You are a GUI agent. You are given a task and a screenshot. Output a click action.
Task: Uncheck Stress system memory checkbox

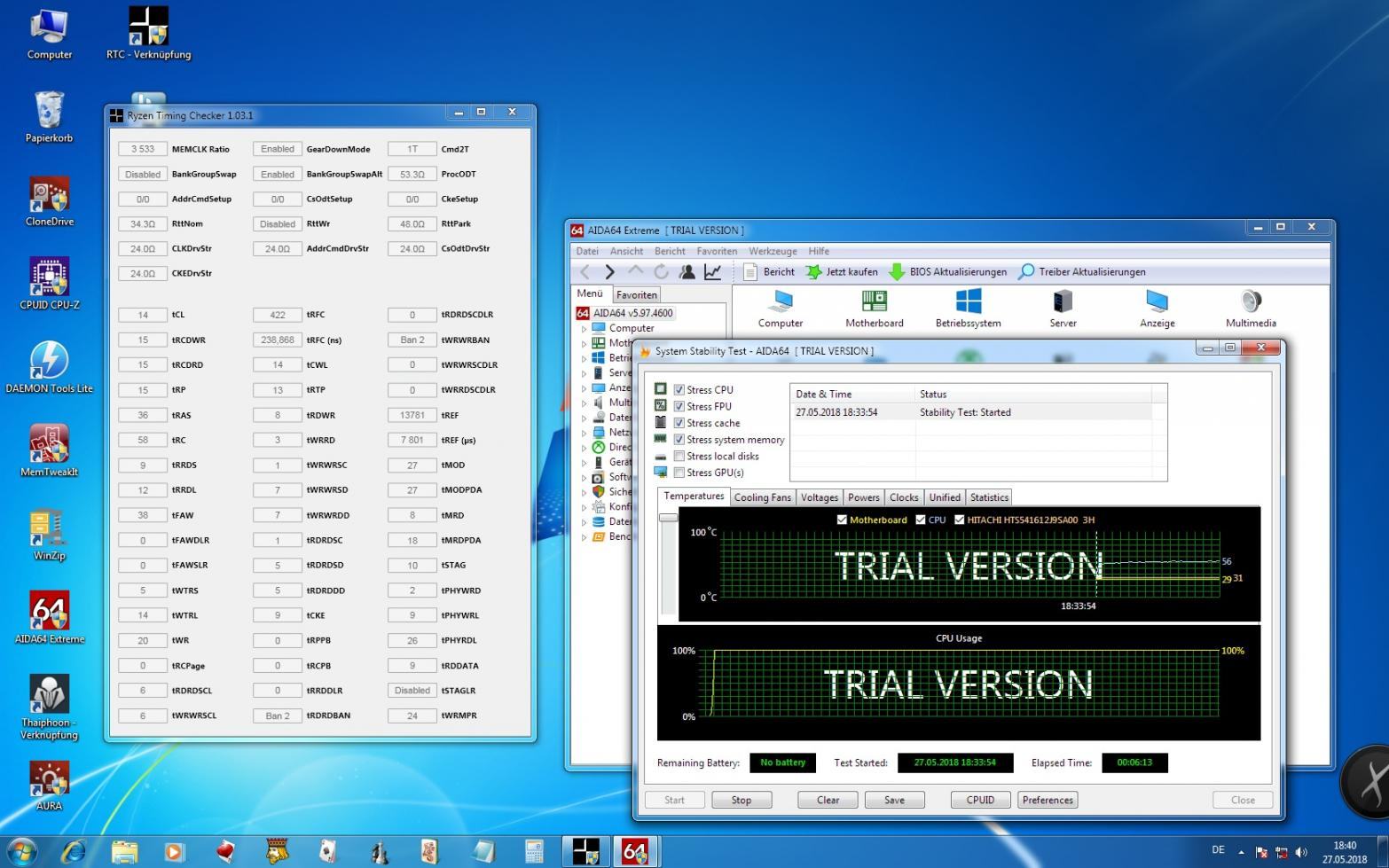pos(679,439)
